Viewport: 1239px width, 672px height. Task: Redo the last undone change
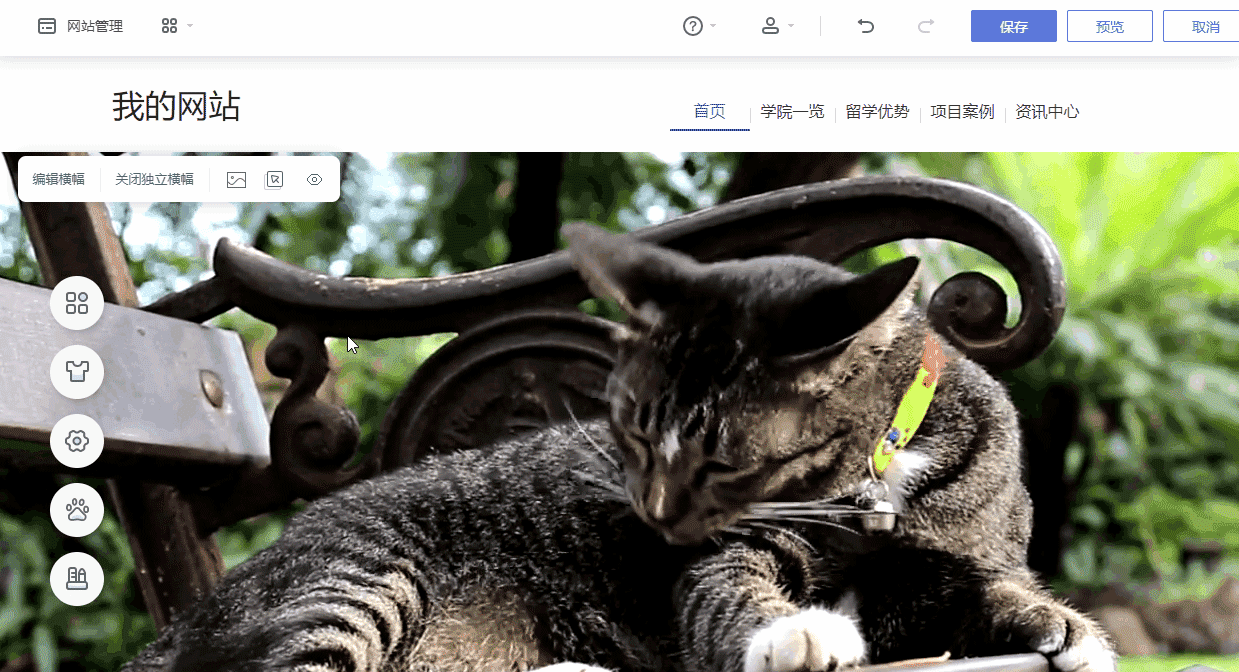click(926, 26)
